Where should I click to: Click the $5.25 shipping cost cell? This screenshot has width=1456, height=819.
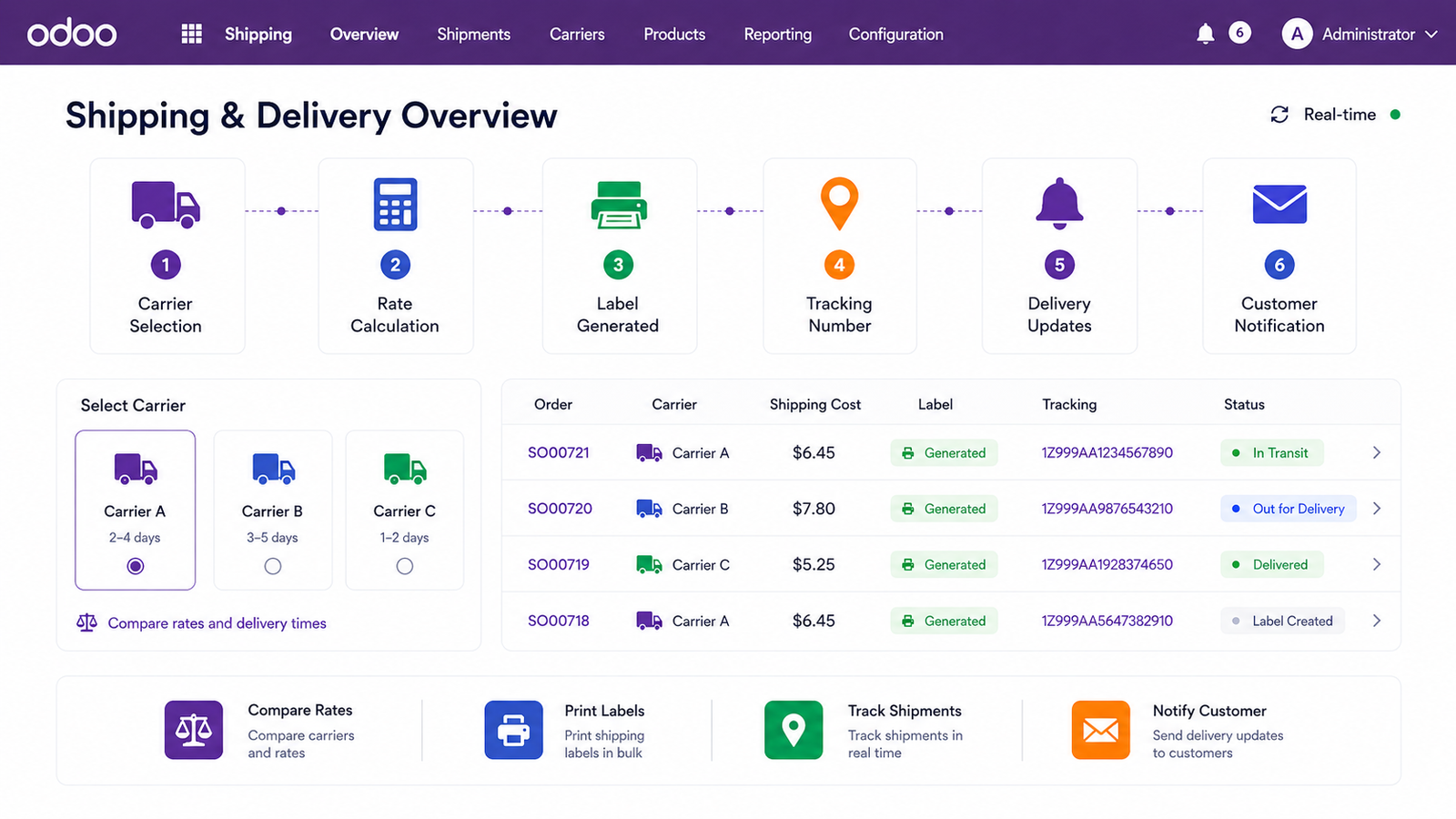point(814,564)
